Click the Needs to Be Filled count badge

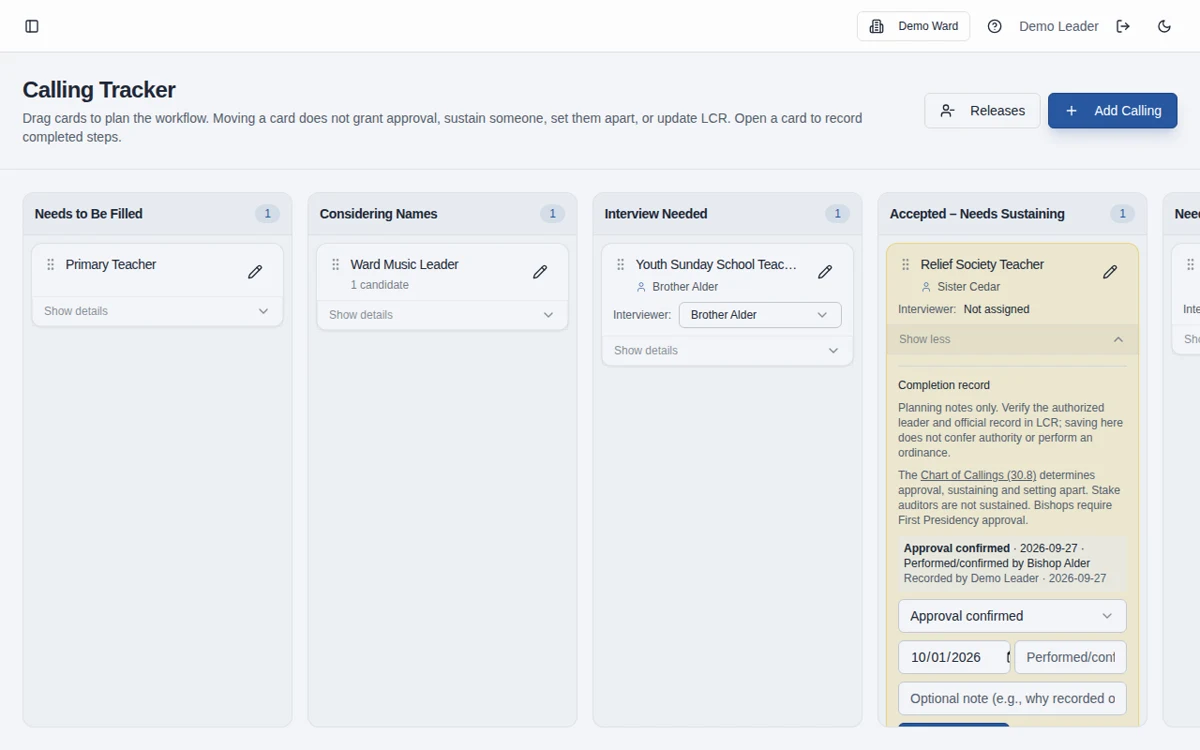267,214
